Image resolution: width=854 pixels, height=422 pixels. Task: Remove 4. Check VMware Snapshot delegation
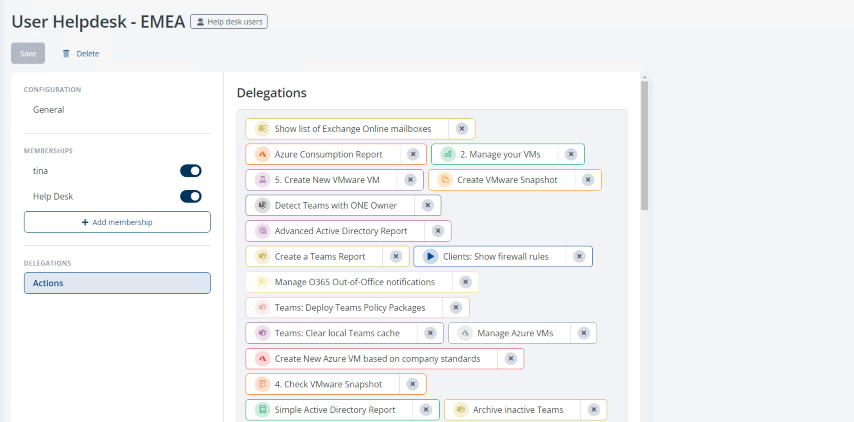413,384
